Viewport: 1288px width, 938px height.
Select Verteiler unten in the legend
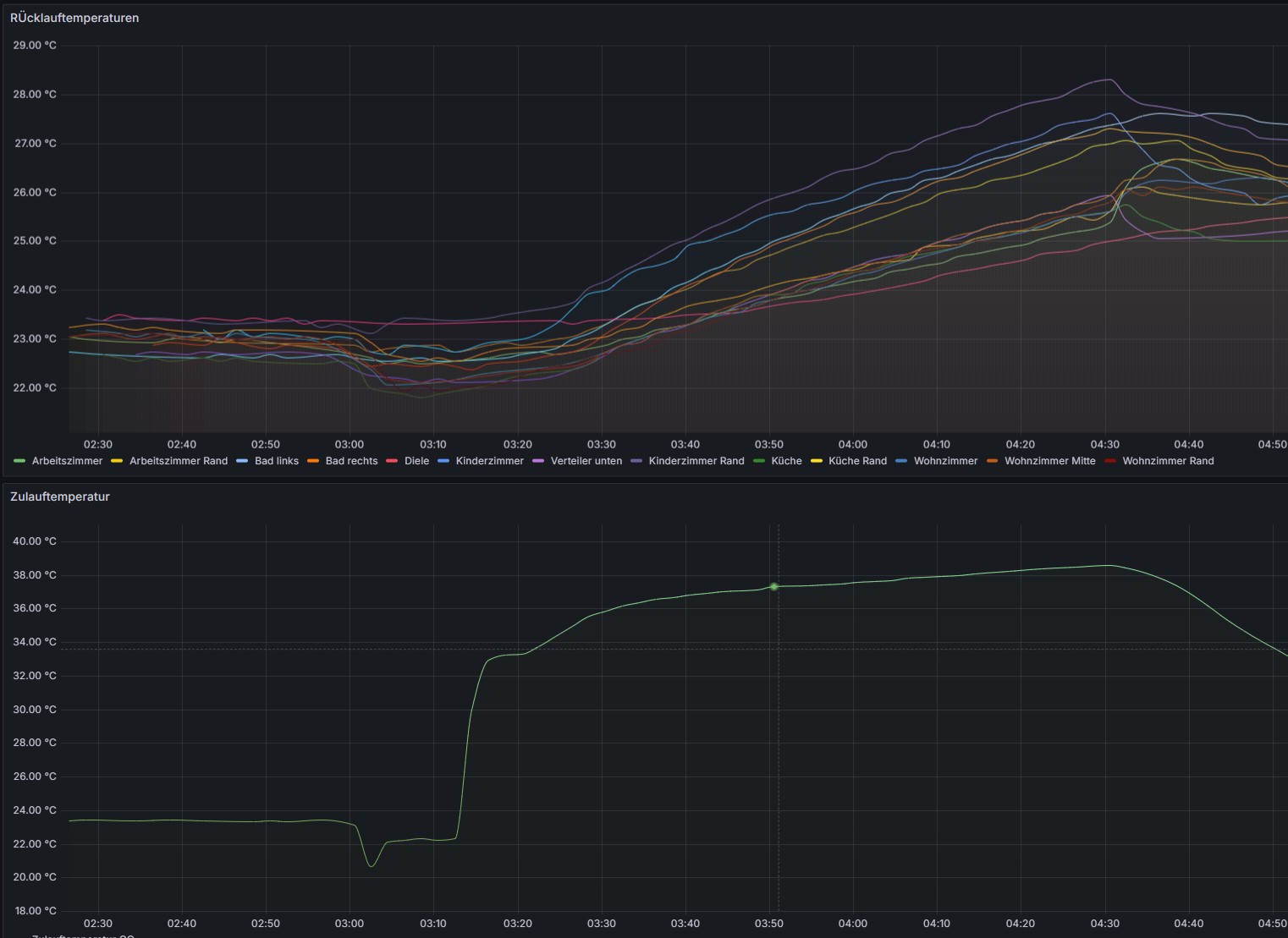586,461
